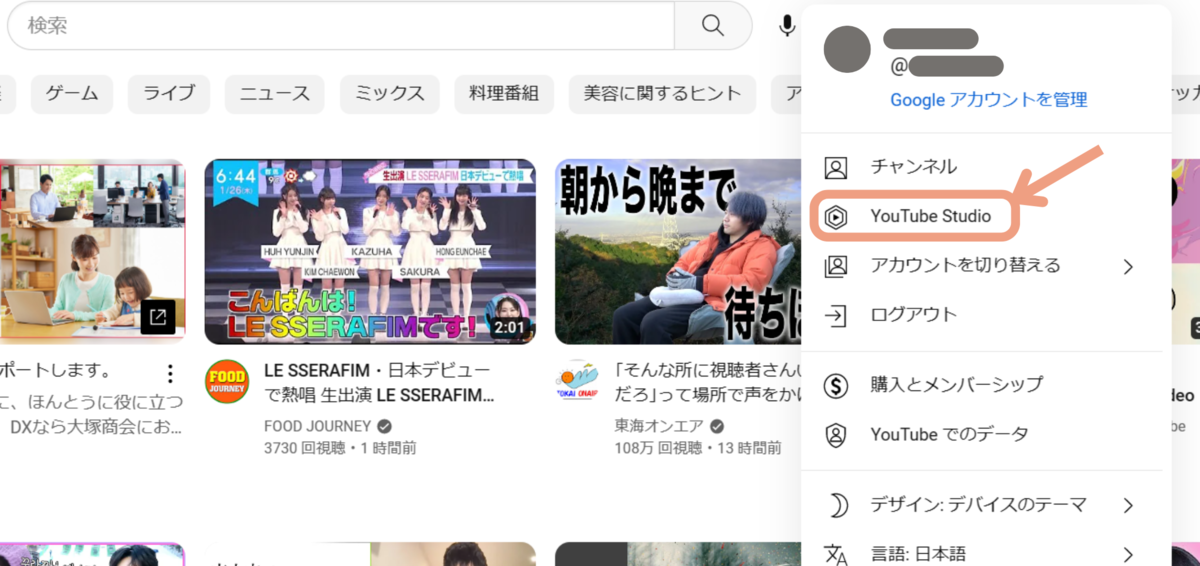Click the 3730 回視聴・1 時間前 text
Image resolution: width=1200 pixels, height=566 pixels.
(x=340, y=448)
